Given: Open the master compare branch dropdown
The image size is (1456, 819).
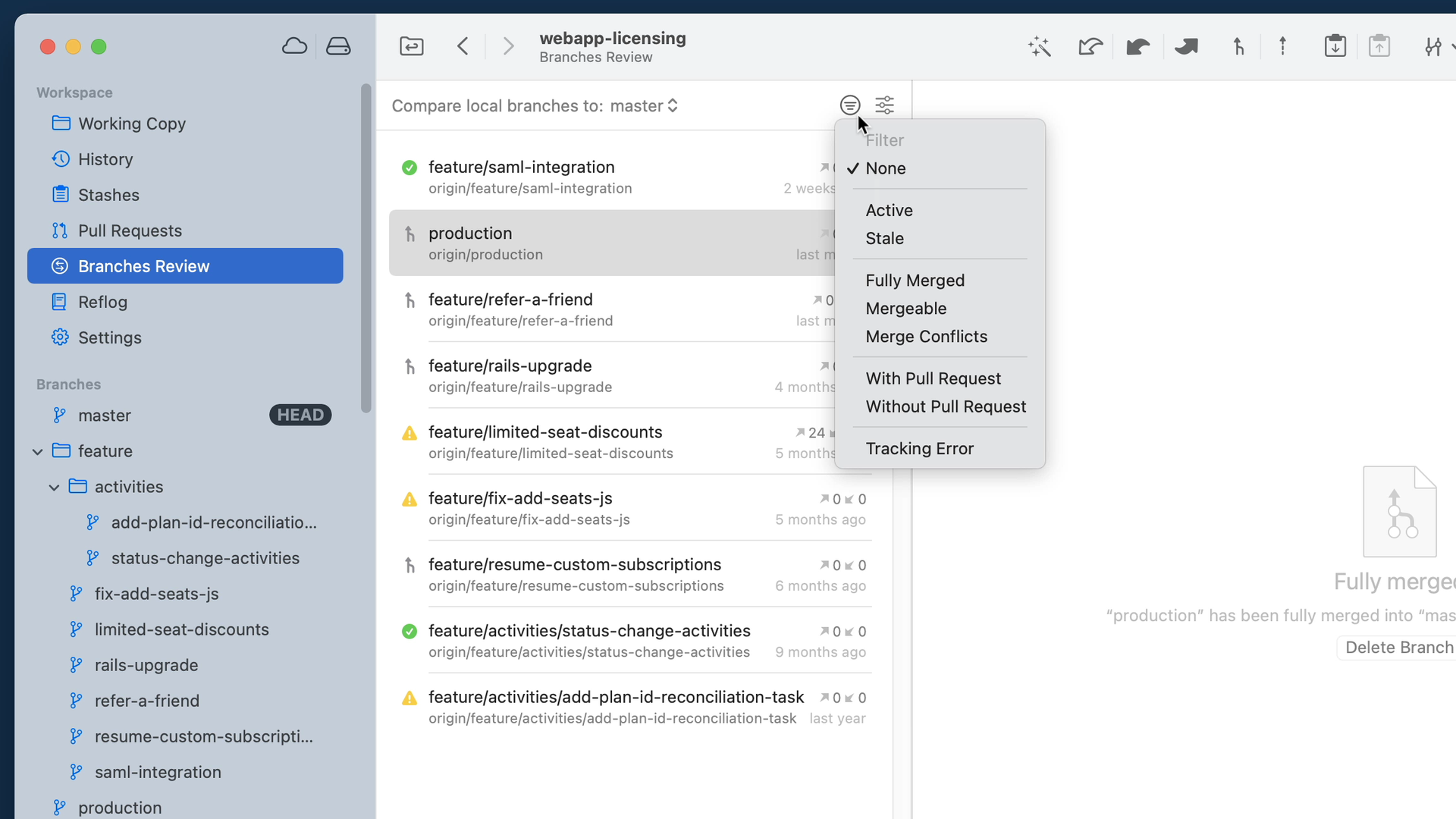Looking at the screenshot, I should [x=644, y=106].
